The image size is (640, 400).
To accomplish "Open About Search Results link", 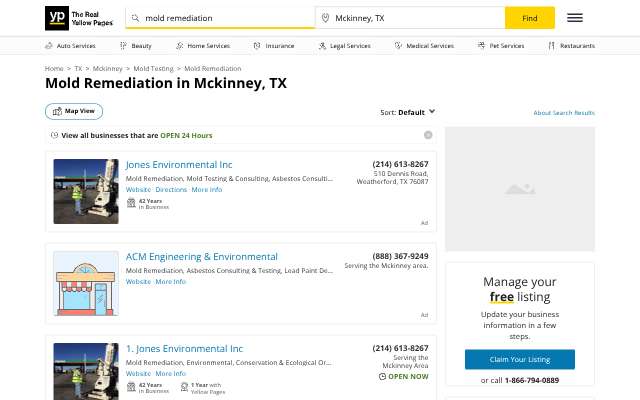I will (564, 113).
